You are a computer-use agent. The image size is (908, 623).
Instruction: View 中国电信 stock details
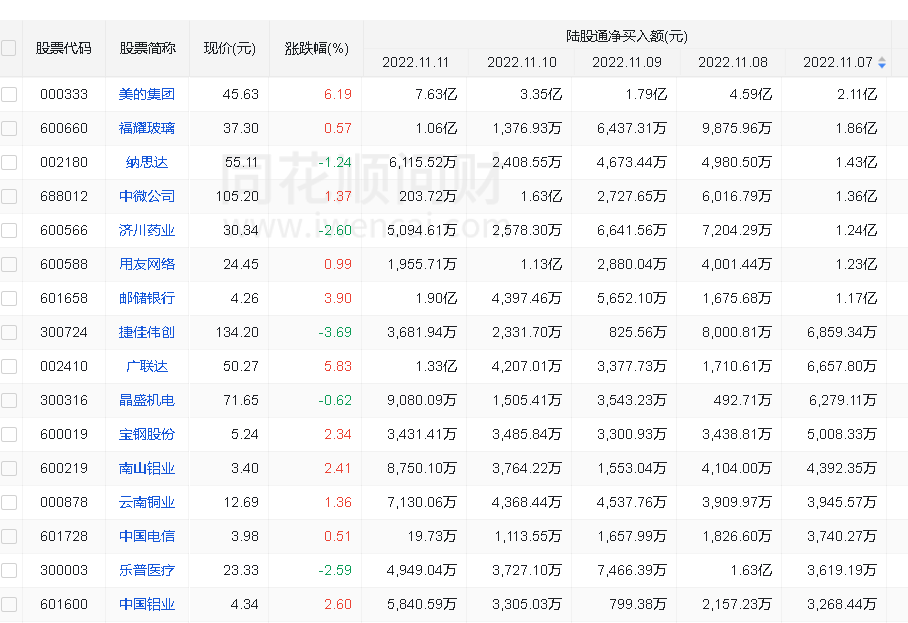147,537
